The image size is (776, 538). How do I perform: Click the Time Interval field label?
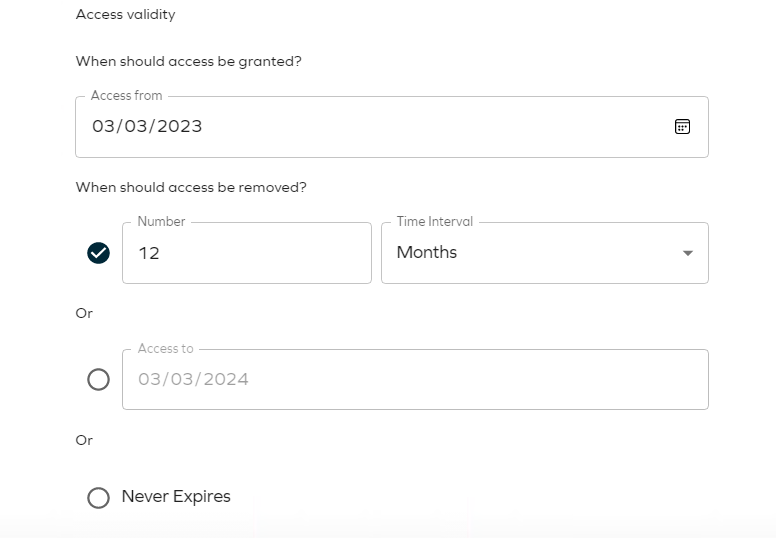[x=435, y=221]
